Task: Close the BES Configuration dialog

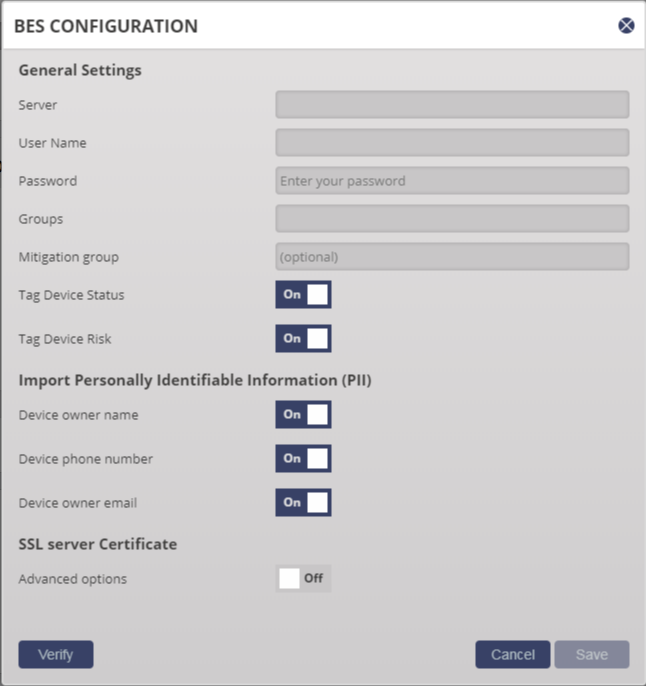Action: click(626, 26)
